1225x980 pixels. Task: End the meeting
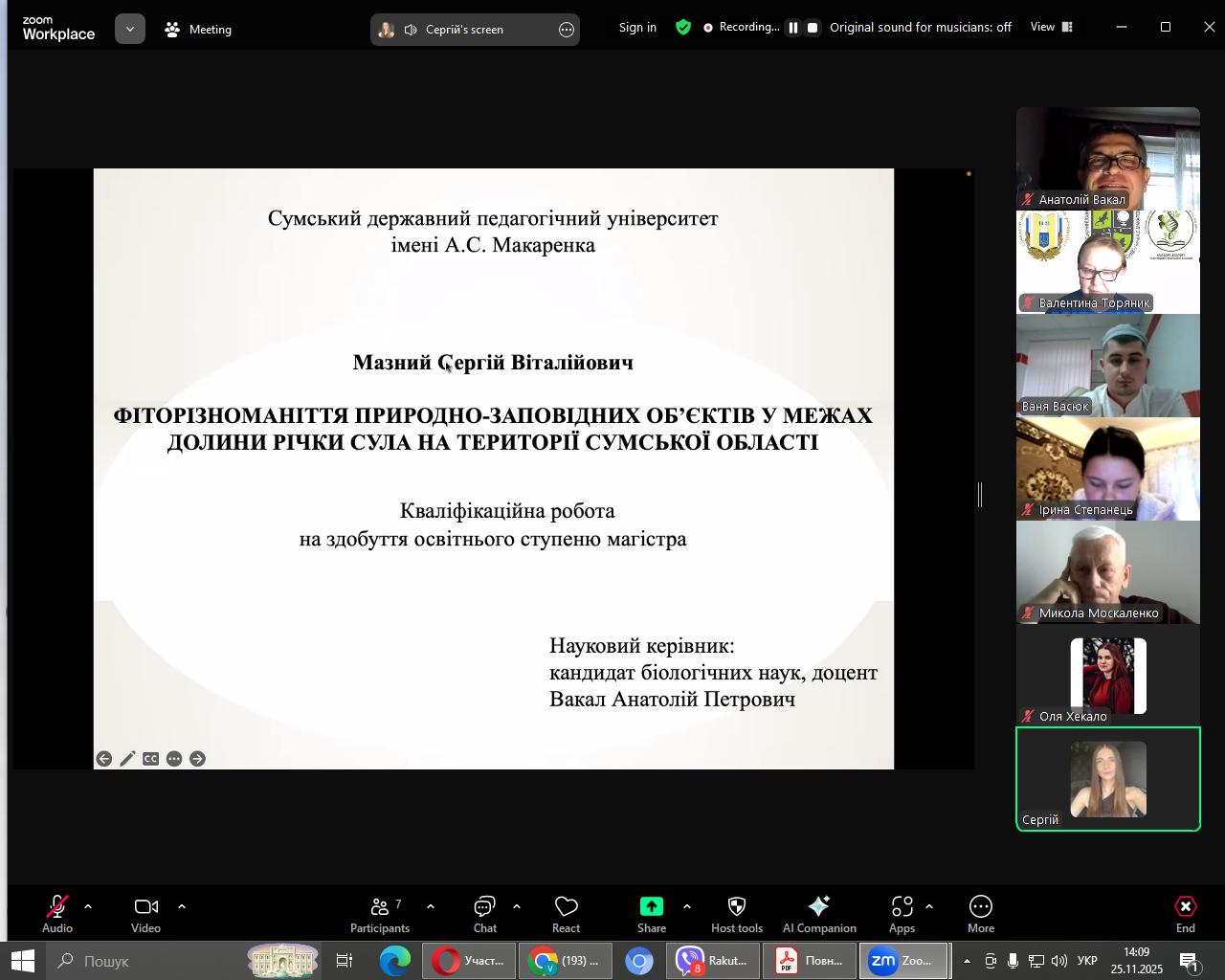[1185, 914]
